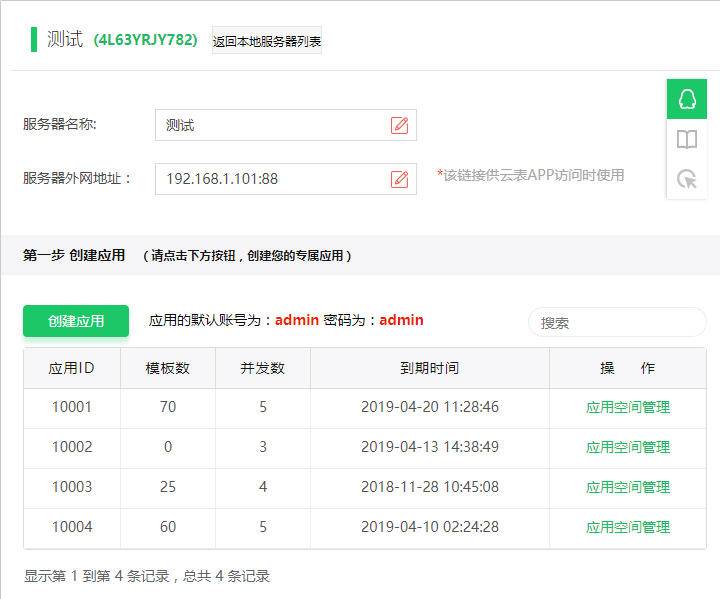Select the cell with app ID 10001
The width and height of the screenshot is (720, 599).
pyautogui.click(x=72, y=407)
